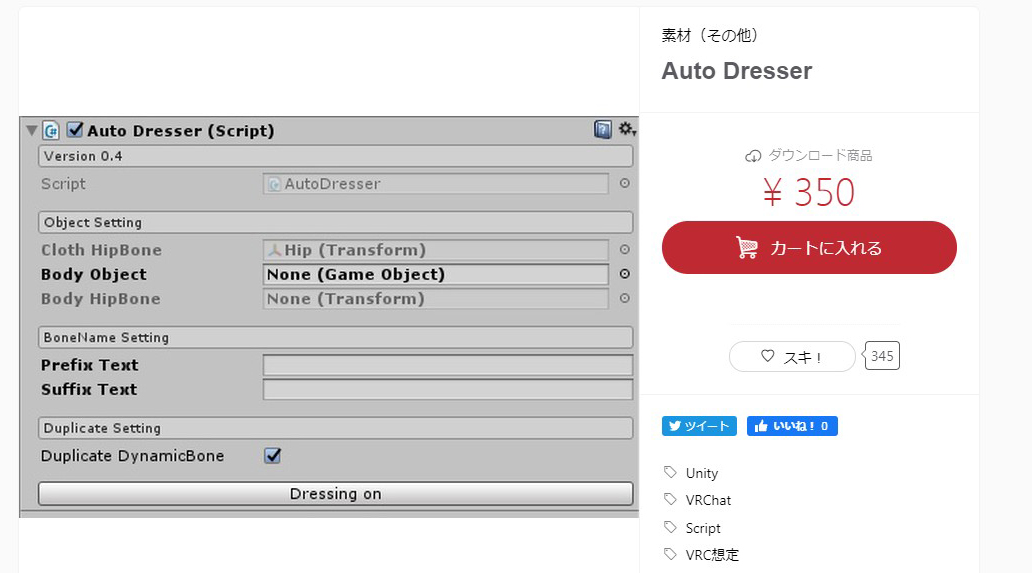This screenshot has height=573, width=1032.
Task: Select the Body Object field
Action: pyautogui.click(x=436, y=274)
